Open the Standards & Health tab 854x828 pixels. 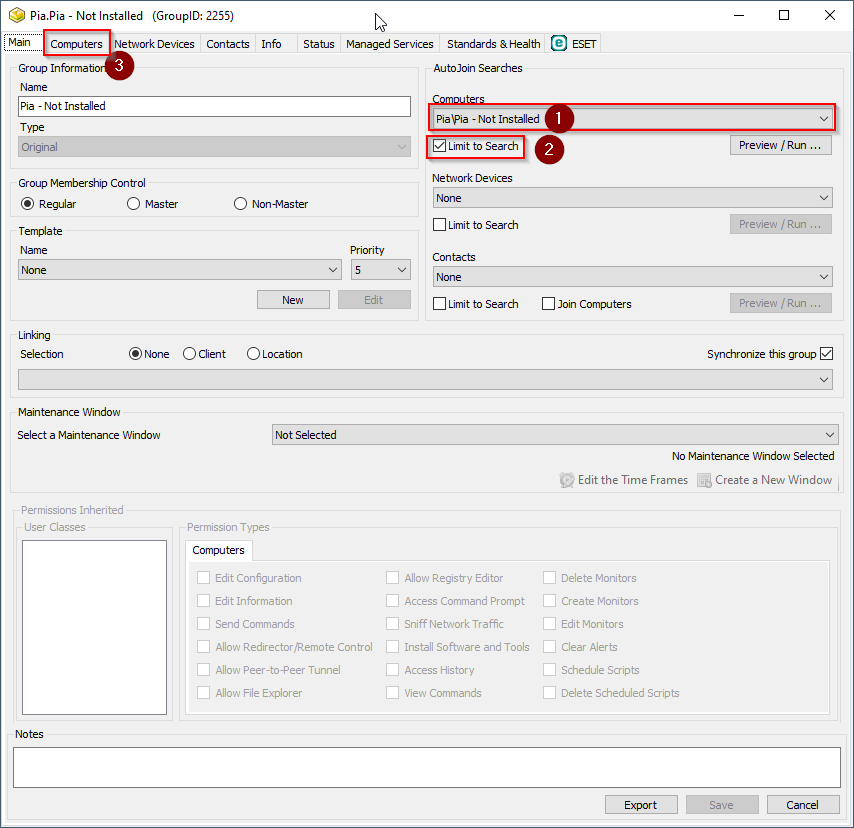pyautogui.click(x=493, y=44)
